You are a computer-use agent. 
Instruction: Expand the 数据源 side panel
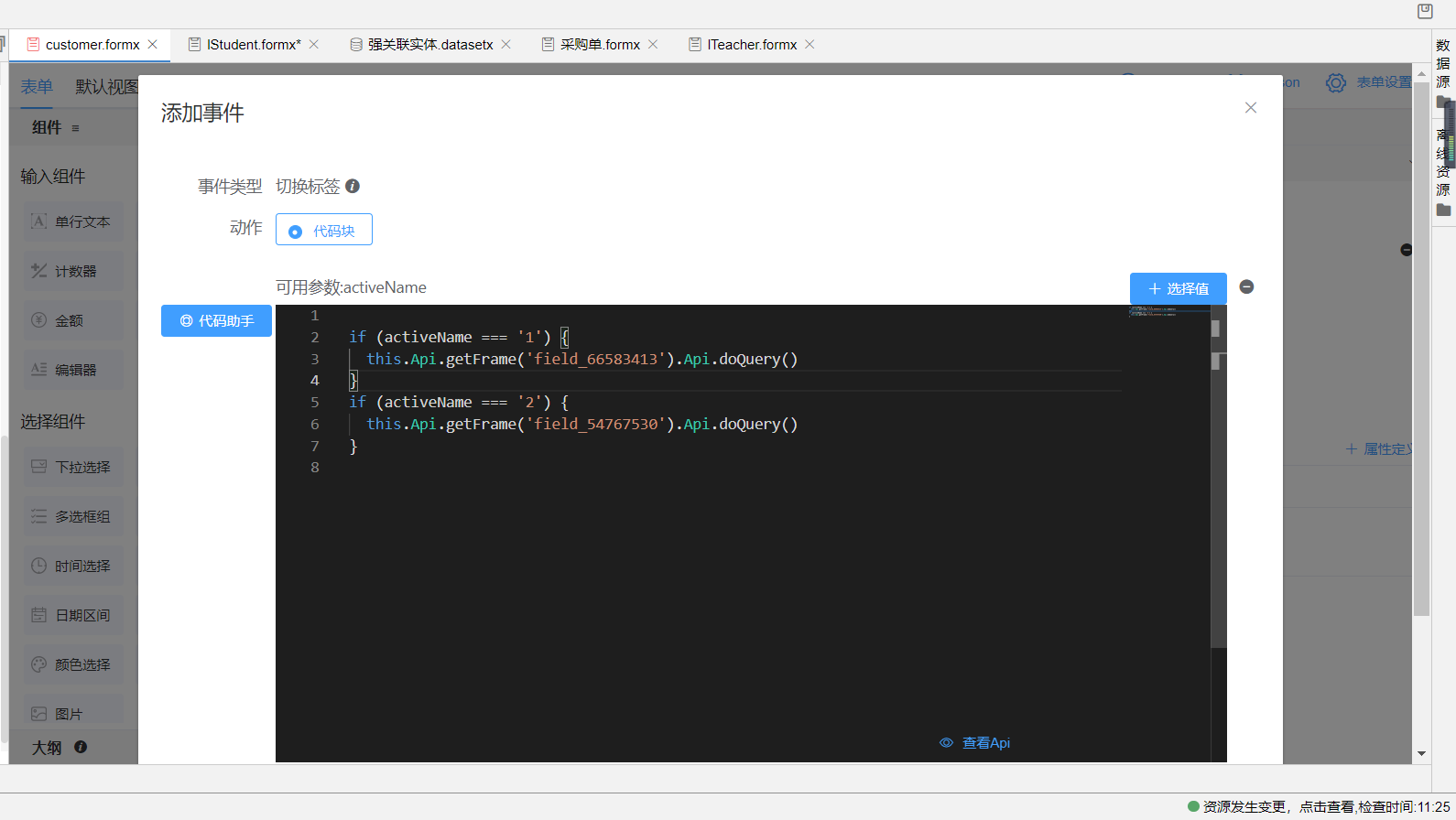tap(1443, 64)
